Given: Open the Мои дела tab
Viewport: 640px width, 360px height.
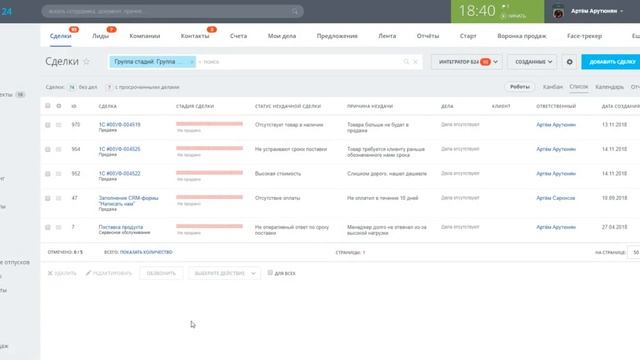Looking at the screenshot, I should [282, 36].
